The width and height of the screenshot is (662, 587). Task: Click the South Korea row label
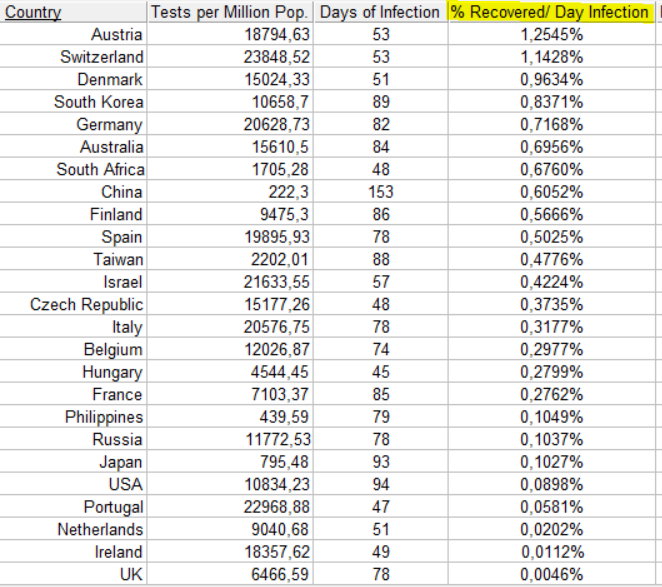[98, 102]
